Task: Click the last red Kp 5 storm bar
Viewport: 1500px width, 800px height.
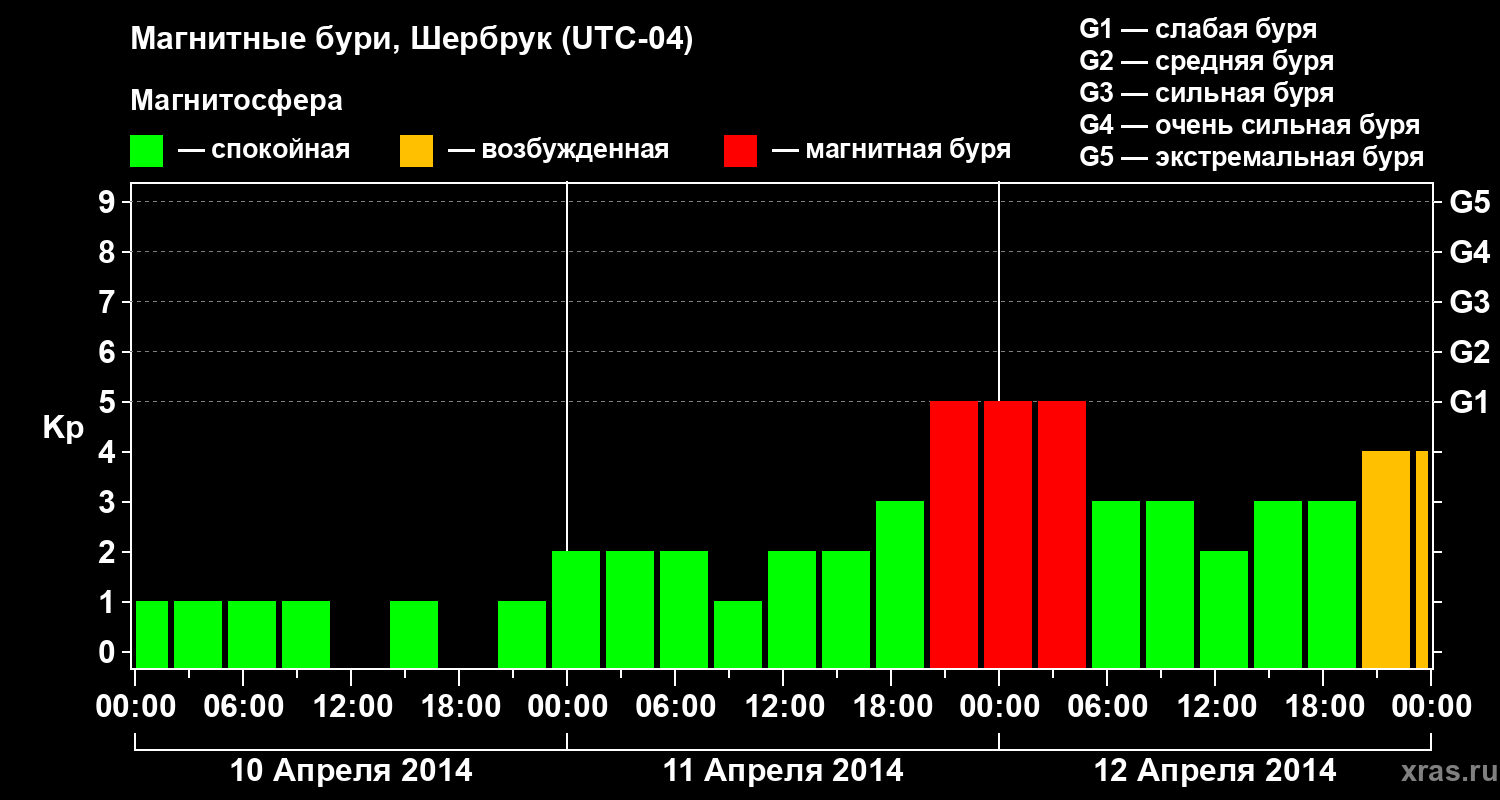Action: point(1062,535)
